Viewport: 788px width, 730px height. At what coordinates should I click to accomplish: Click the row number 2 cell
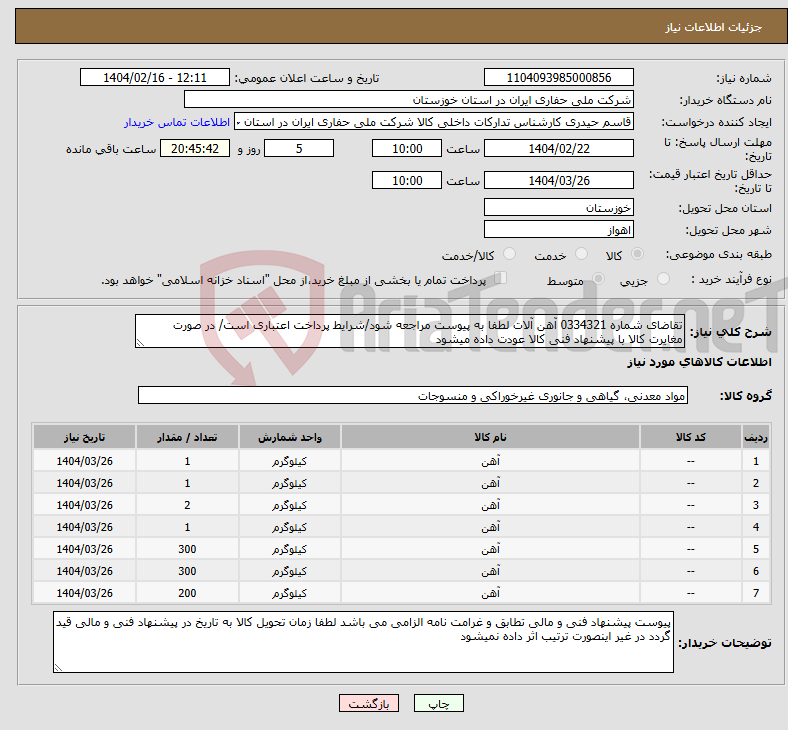(x=755, y=483)
